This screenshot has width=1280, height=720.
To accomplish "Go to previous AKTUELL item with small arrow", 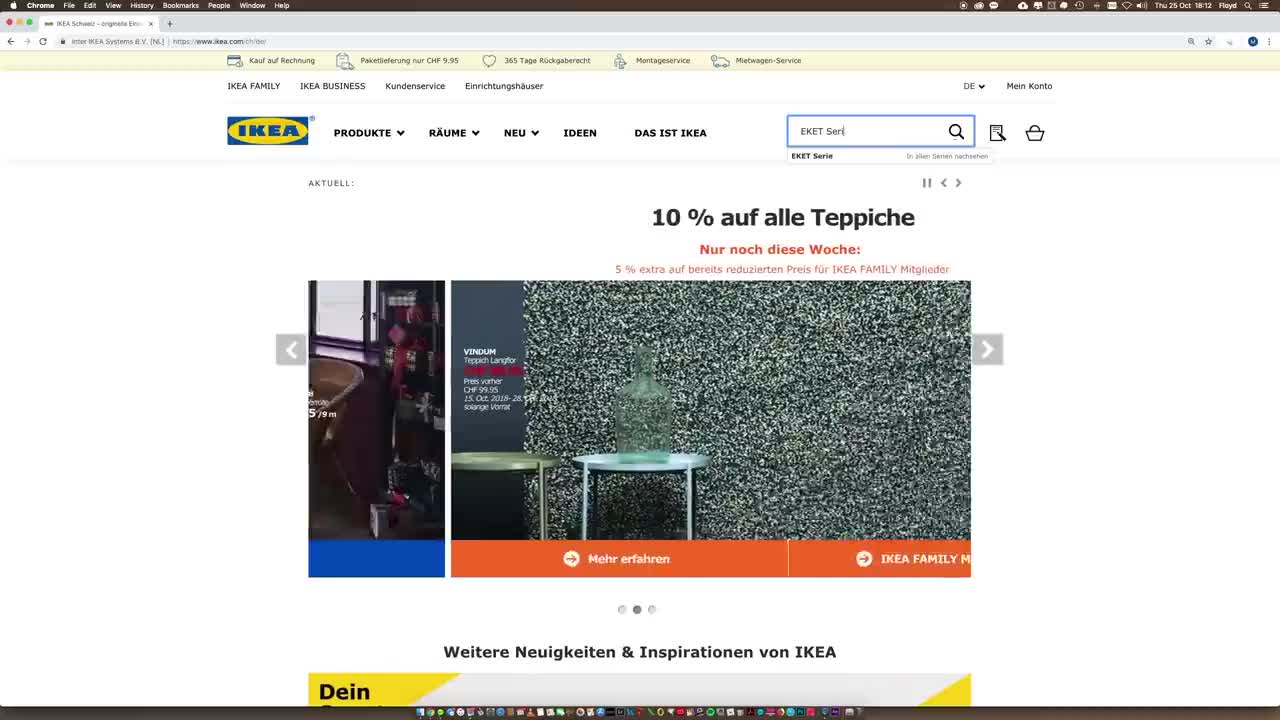I will (x=943, y=183).
